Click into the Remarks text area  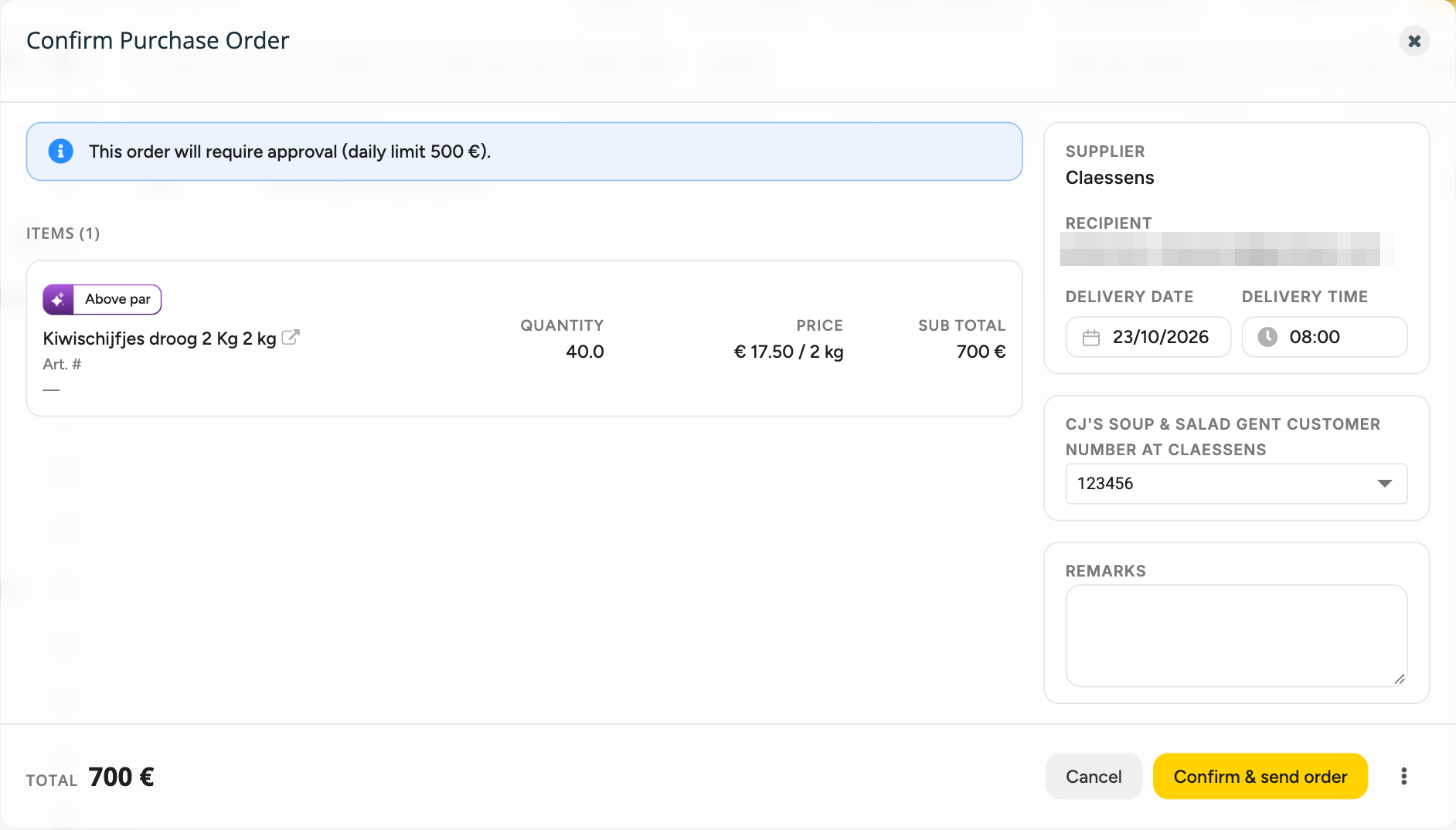[1236, 636]
